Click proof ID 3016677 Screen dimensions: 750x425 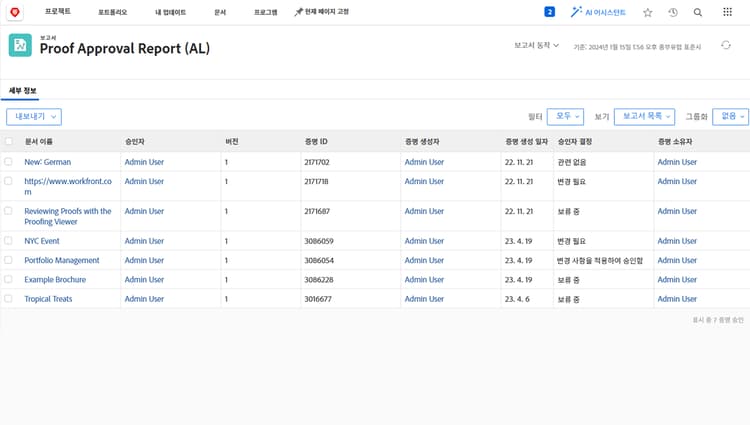coord(318,299)
